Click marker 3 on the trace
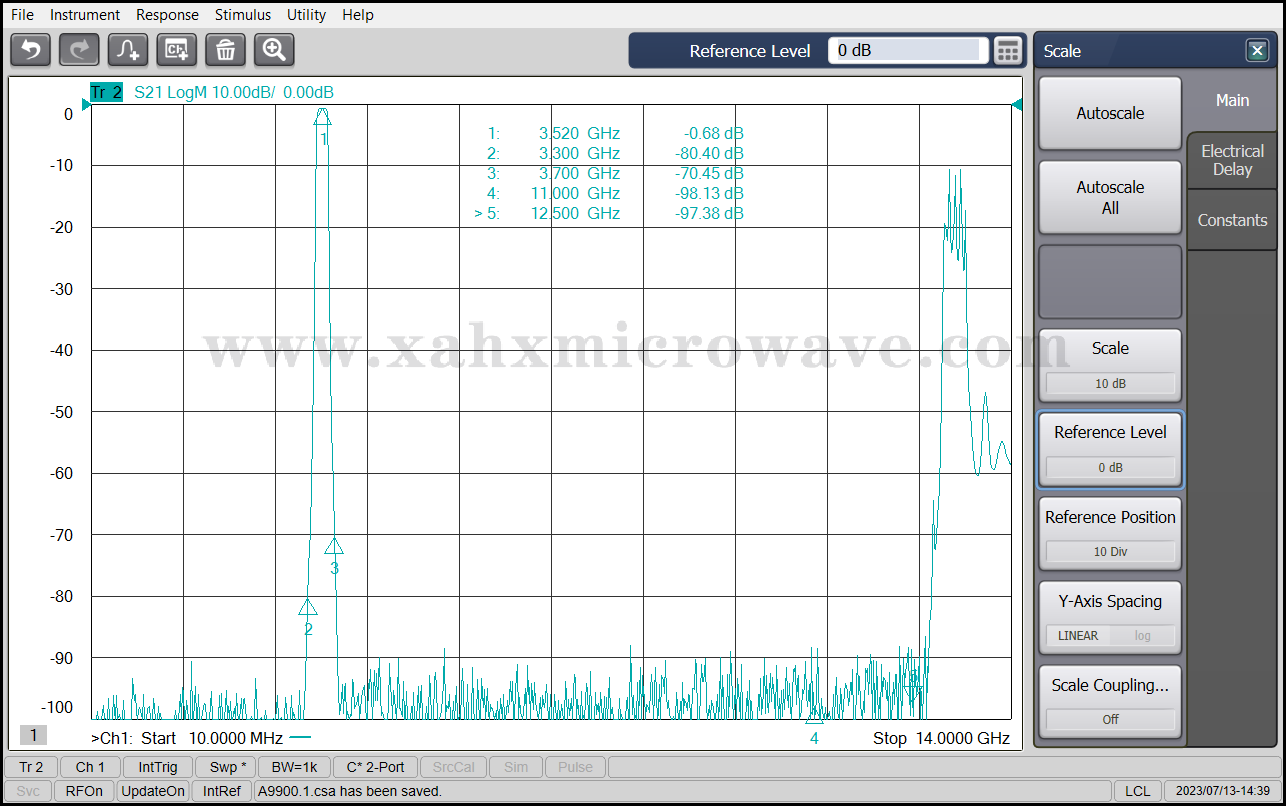This screenshot has height=806, width=1286. point(334,547)
